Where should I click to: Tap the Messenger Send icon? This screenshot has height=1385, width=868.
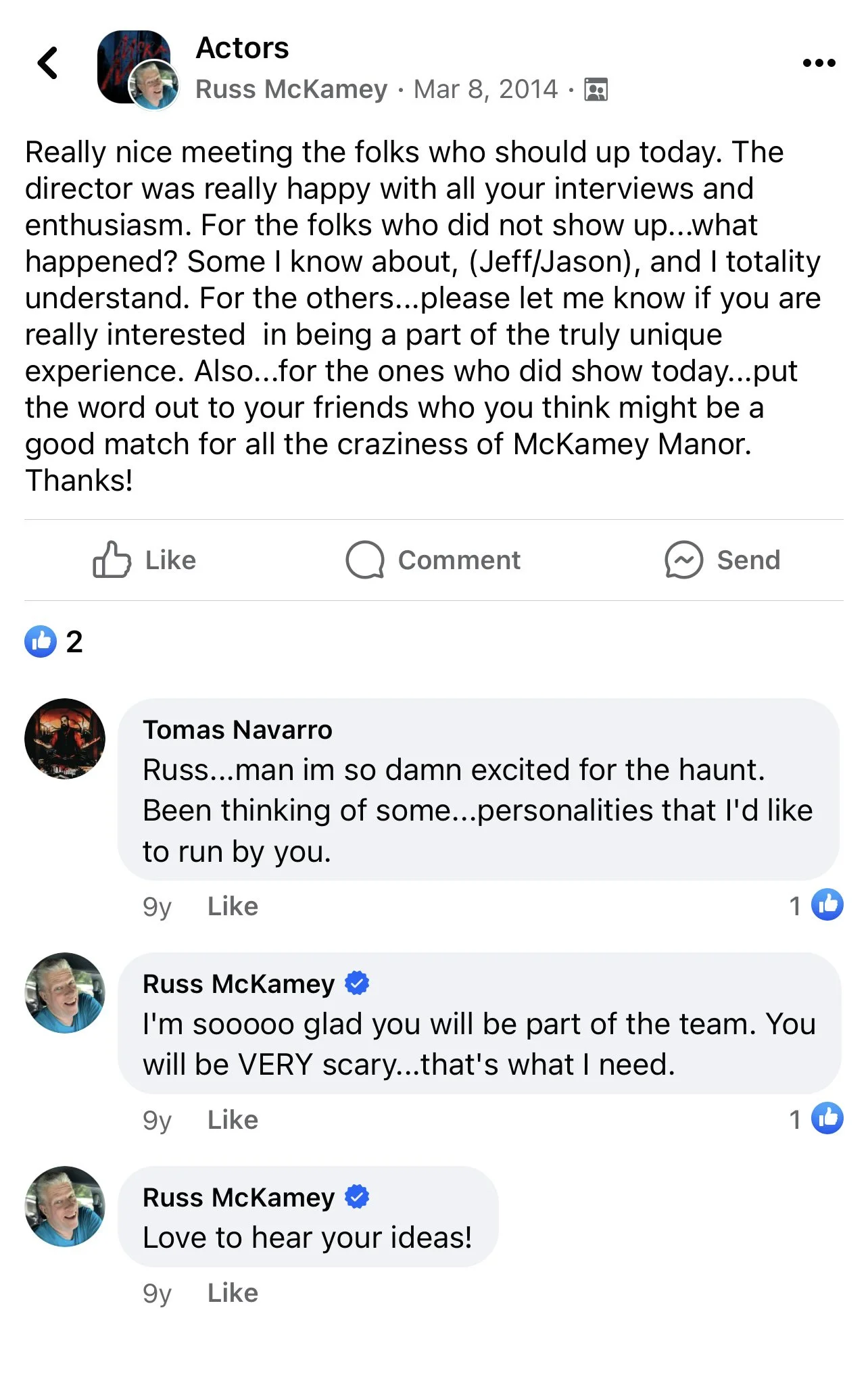(x=683, y=560)
